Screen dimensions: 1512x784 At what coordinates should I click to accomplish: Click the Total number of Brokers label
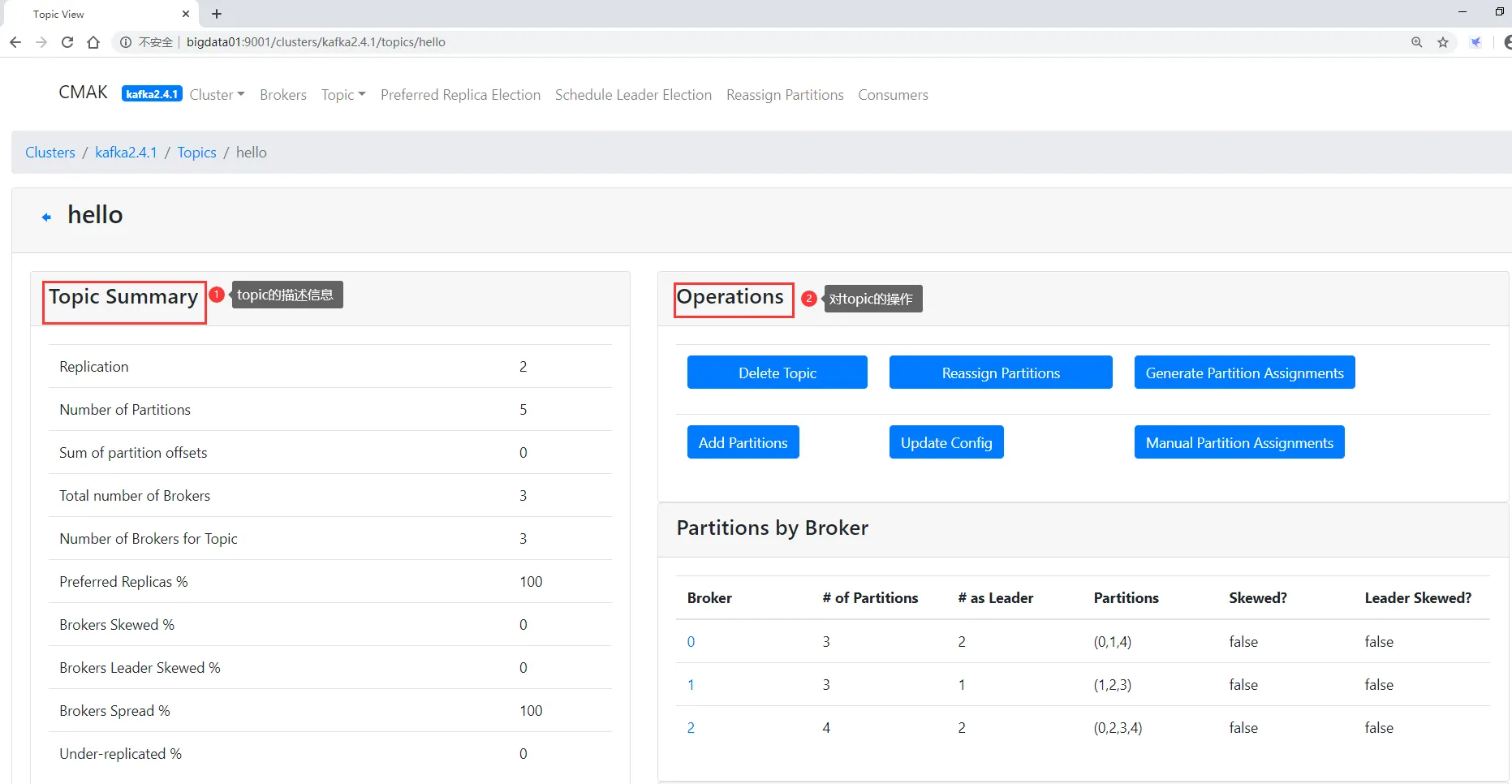[135, 496]
